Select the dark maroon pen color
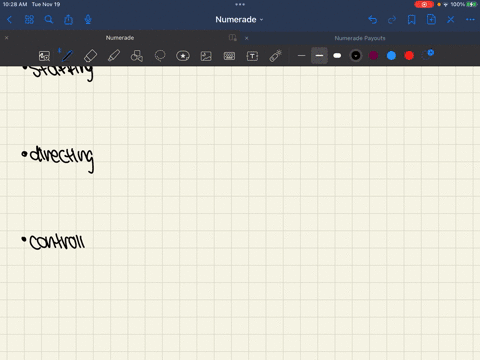 (x=374, y=56)
